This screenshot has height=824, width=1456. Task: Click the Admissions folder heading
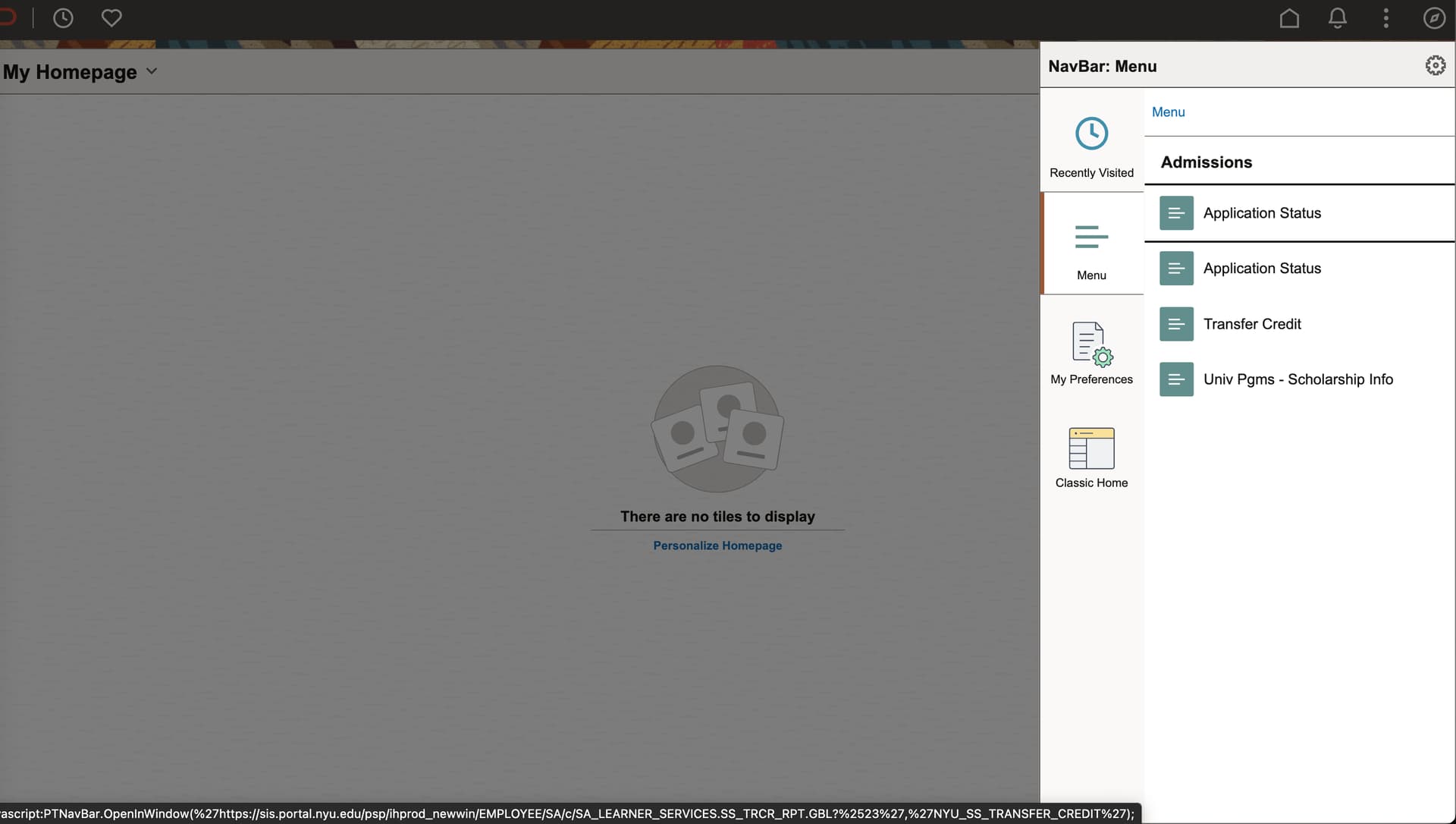click(1207, 162)
